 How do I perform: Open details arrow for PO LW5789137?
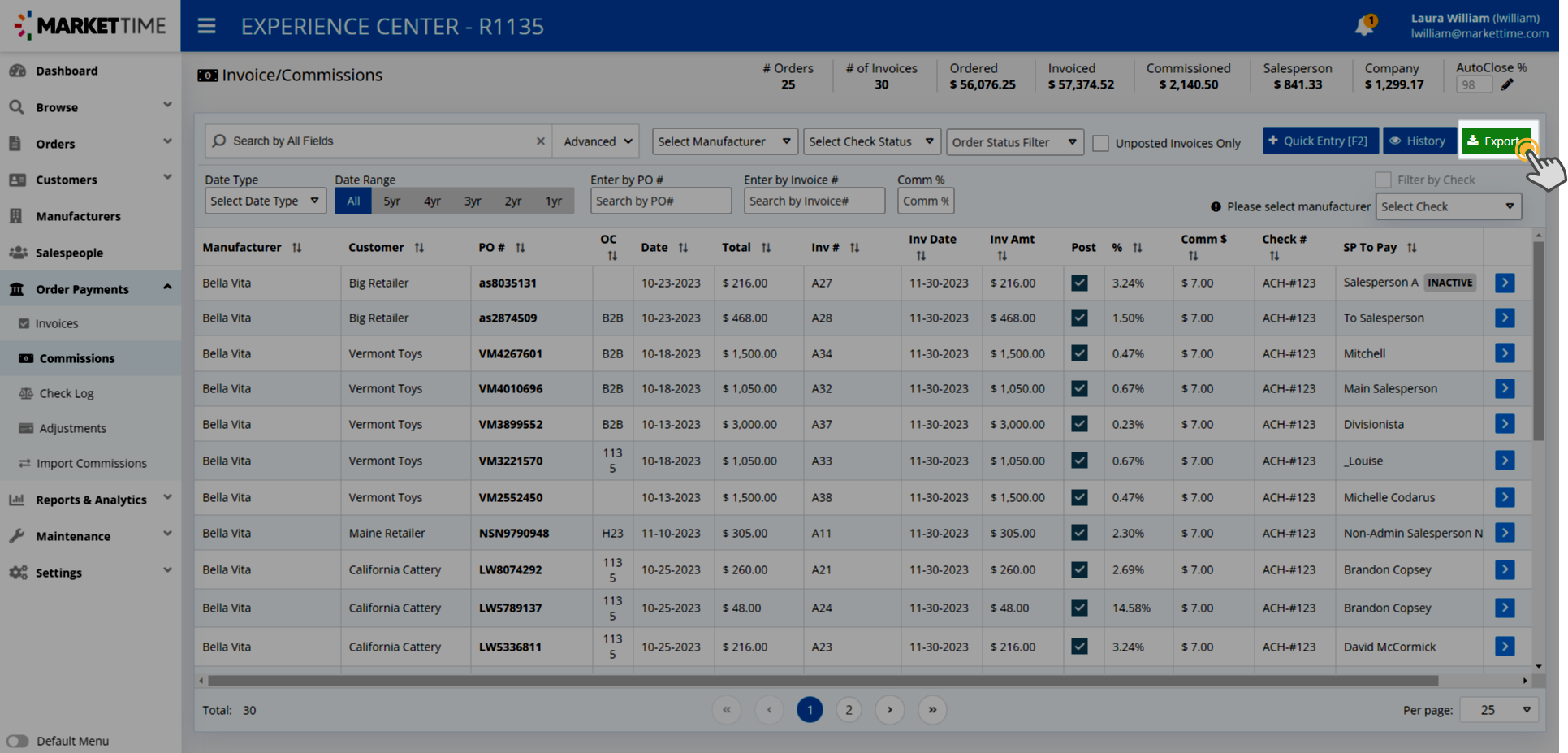[x=1505, y=608]
